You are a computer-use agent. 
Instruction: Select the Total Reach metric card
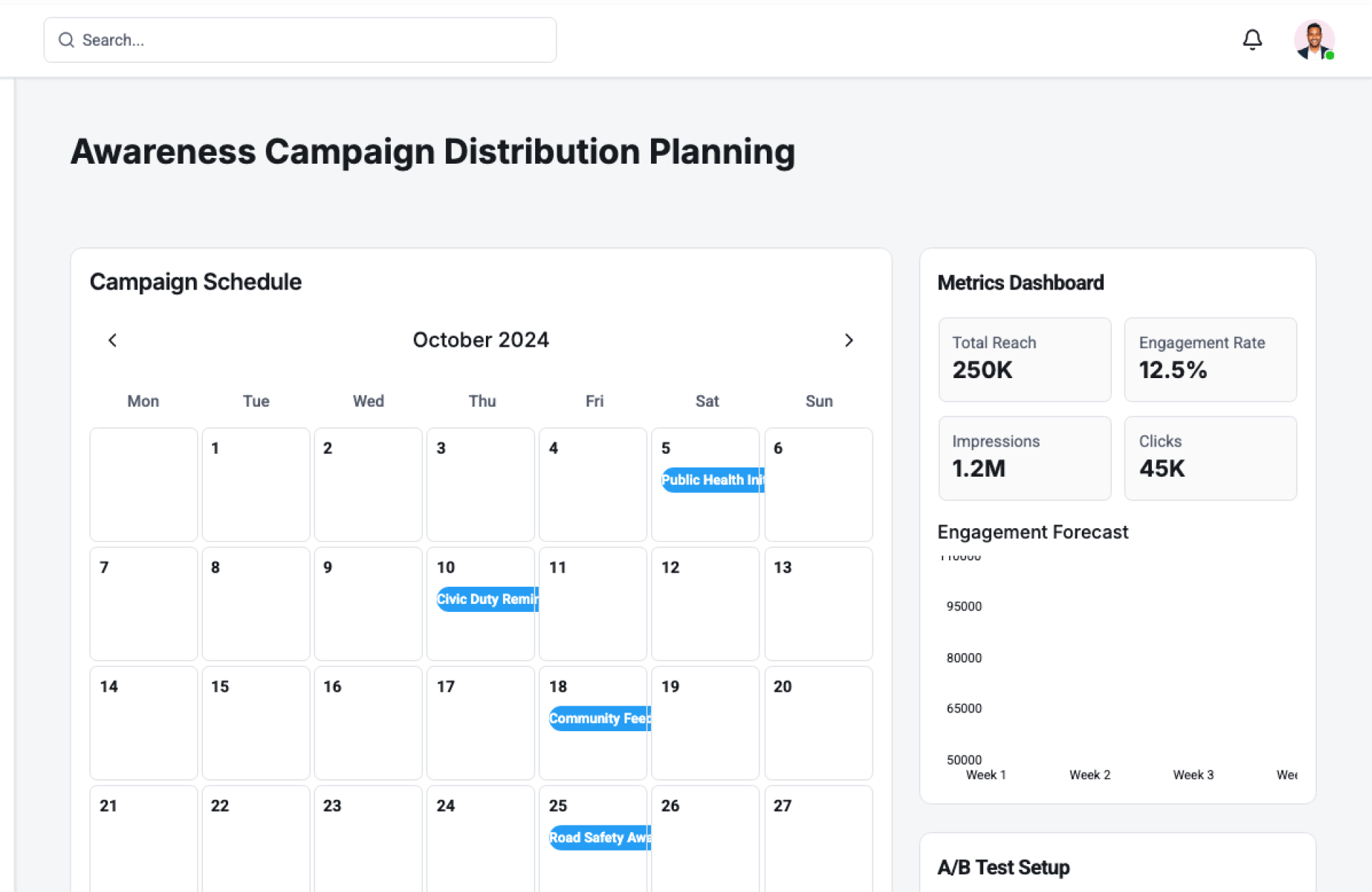point(1024,359)
